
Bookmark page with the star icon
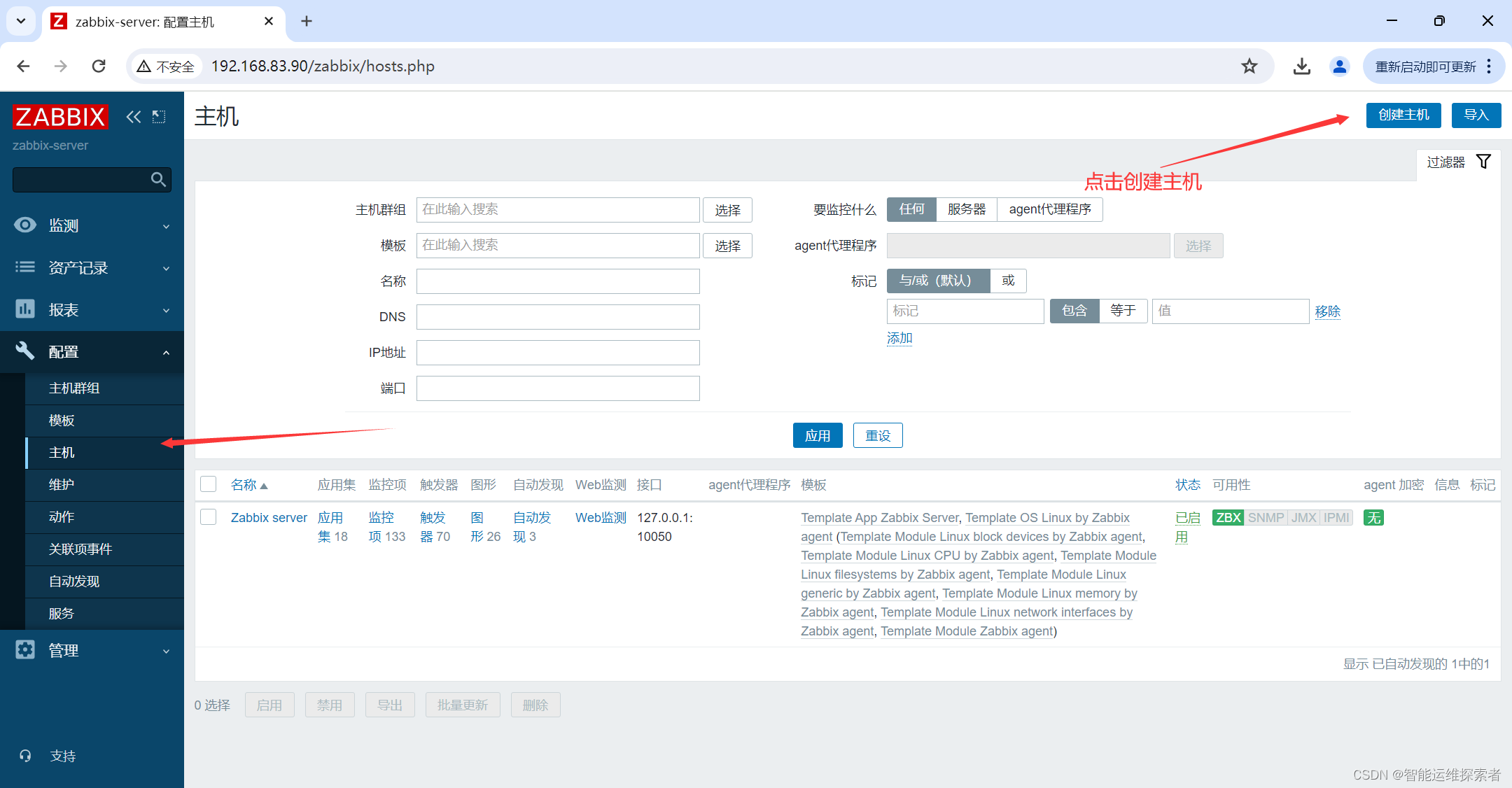point(1249,66)
